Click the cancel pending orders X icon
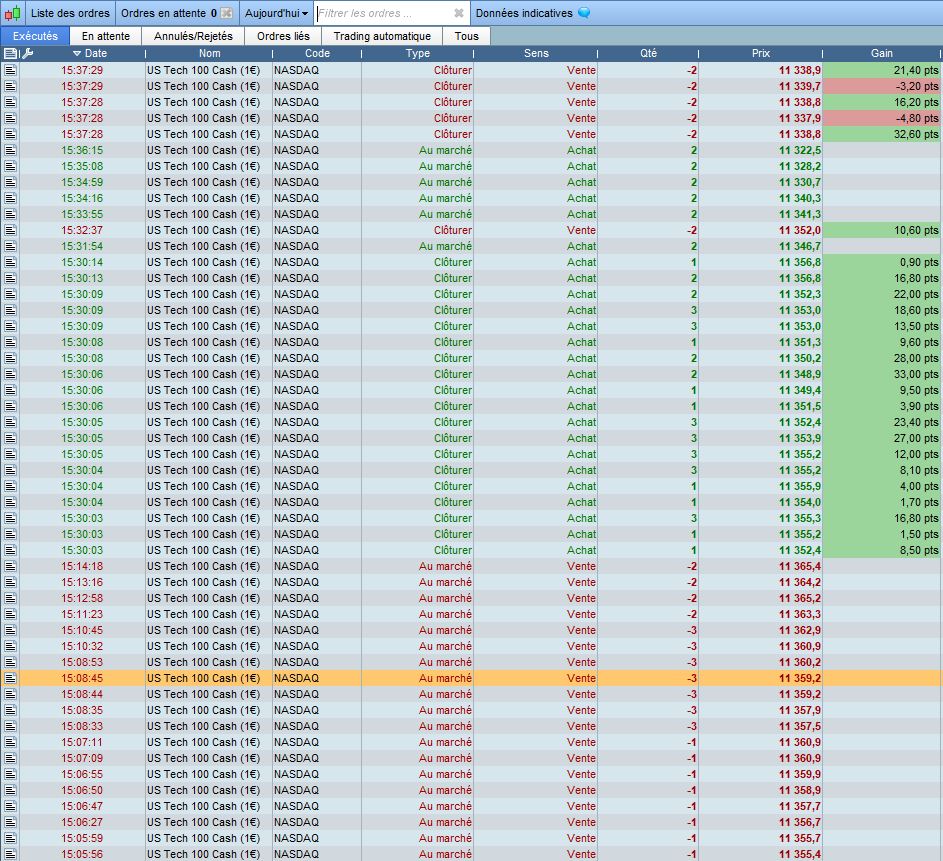Screen dimensions: 943x861 [x=226, y=13]
